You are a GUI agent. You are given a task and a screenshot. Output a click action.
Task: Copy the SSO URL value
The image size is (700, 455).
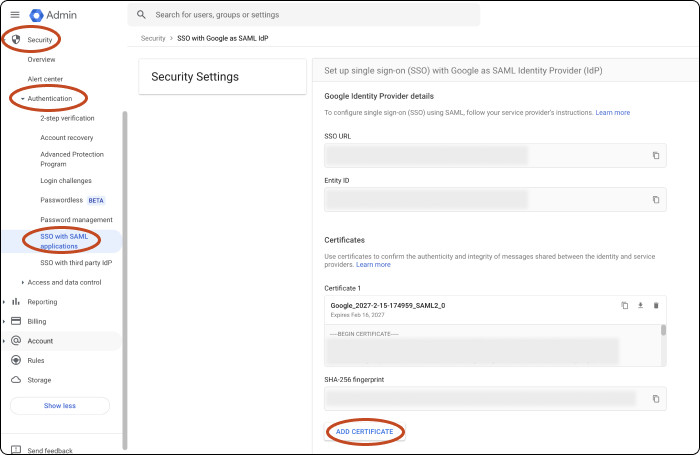656,155
